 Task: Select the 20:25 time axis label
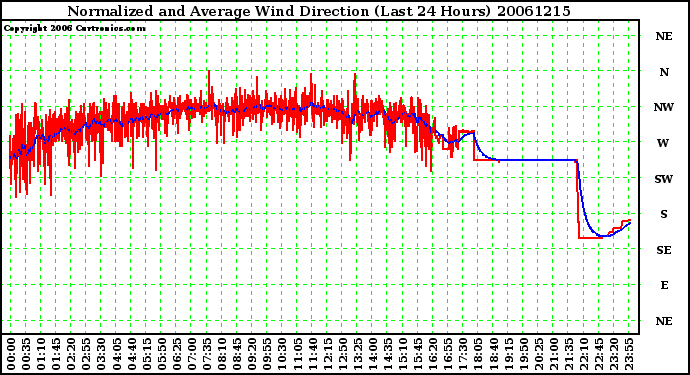tap(539, 354)
